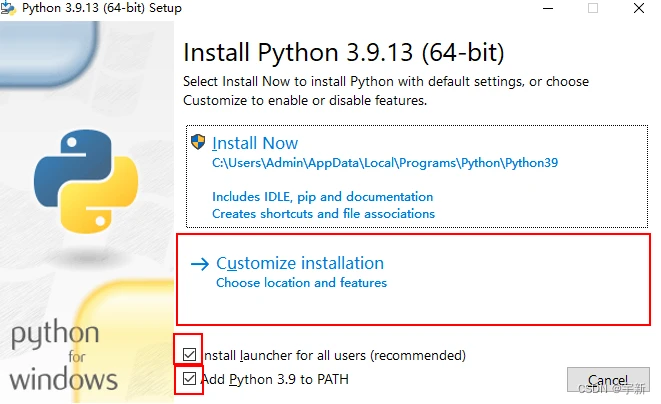
Task: Click the maximize button in title bar
Action: 592,8
